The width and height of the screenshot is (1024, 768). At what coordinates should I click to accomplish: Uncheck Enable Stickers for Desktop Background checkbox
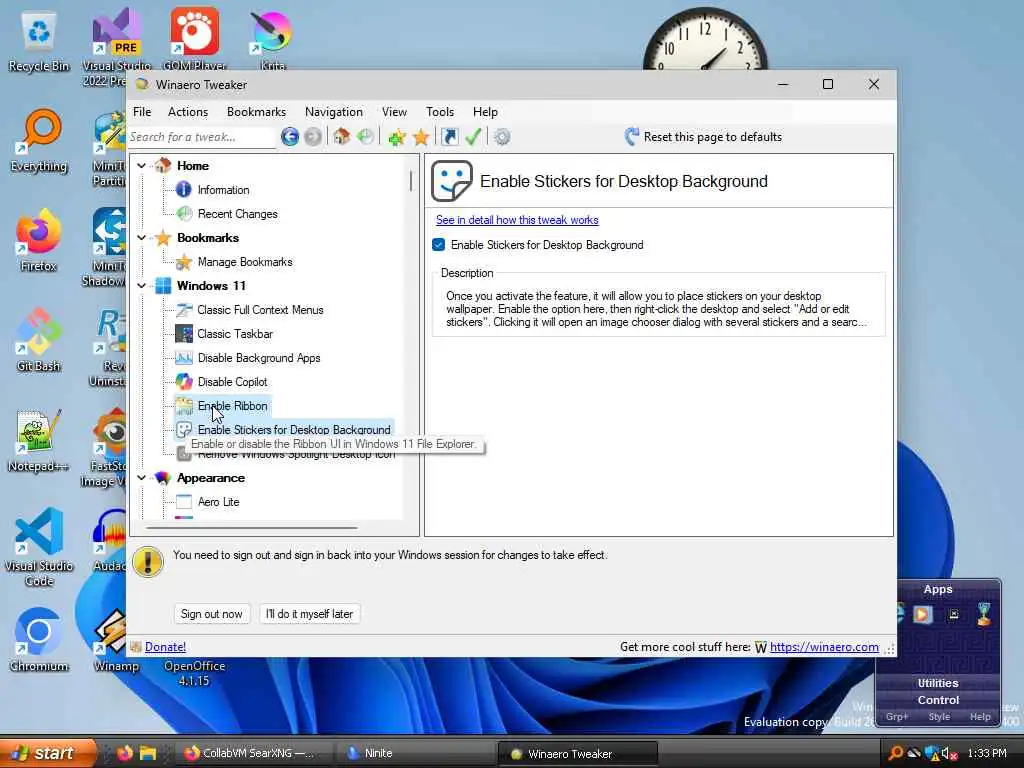pos(439,245)
